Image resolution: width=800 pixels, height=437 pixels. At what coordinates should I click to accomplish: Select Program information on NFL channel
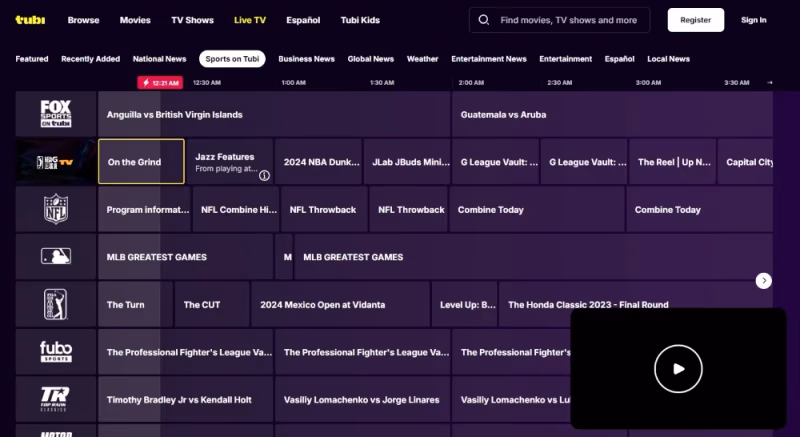pos(144,209)
